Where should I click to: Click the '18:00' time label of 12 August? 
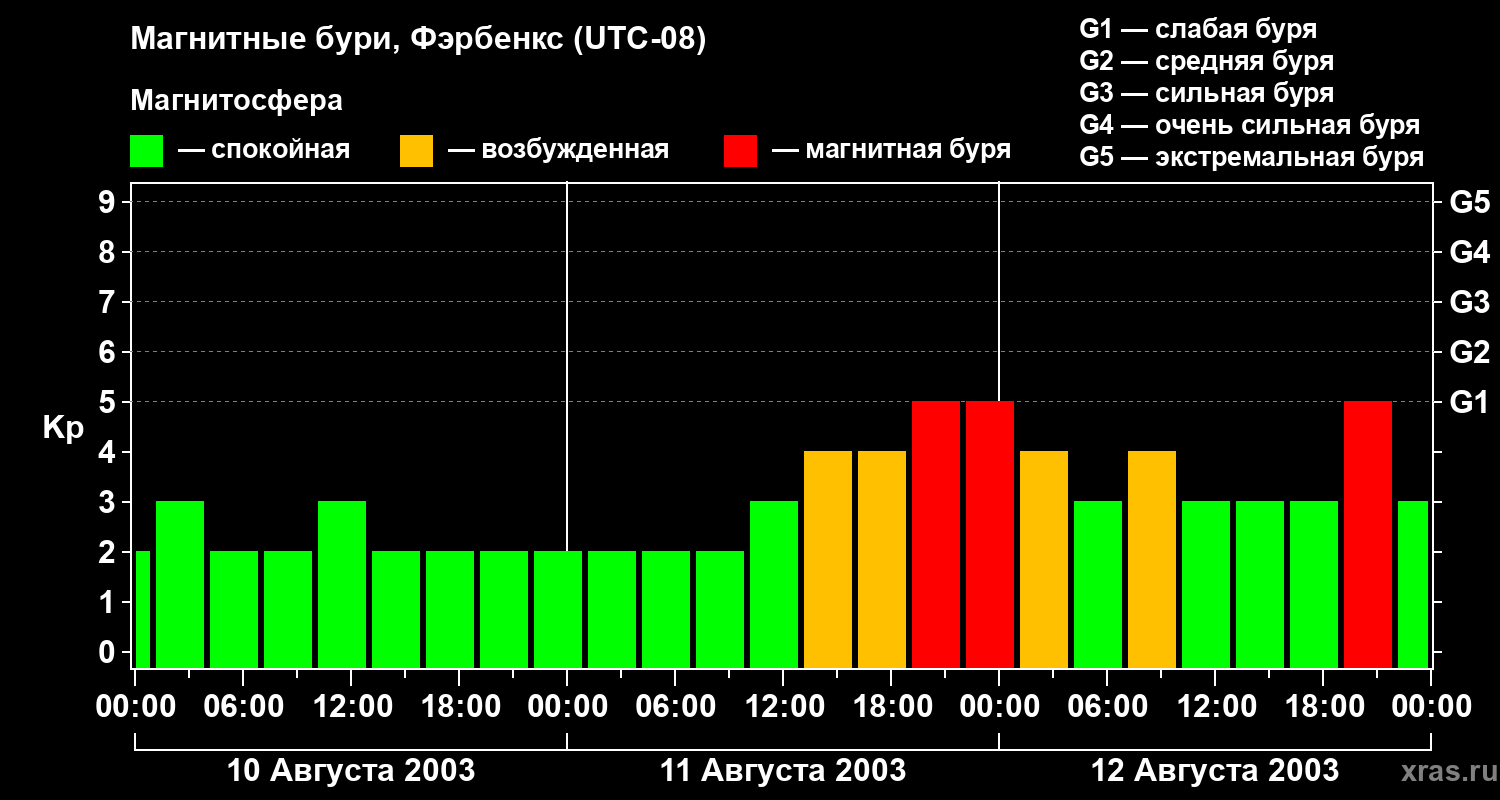pyautogui.click(x=1323, y=706)
